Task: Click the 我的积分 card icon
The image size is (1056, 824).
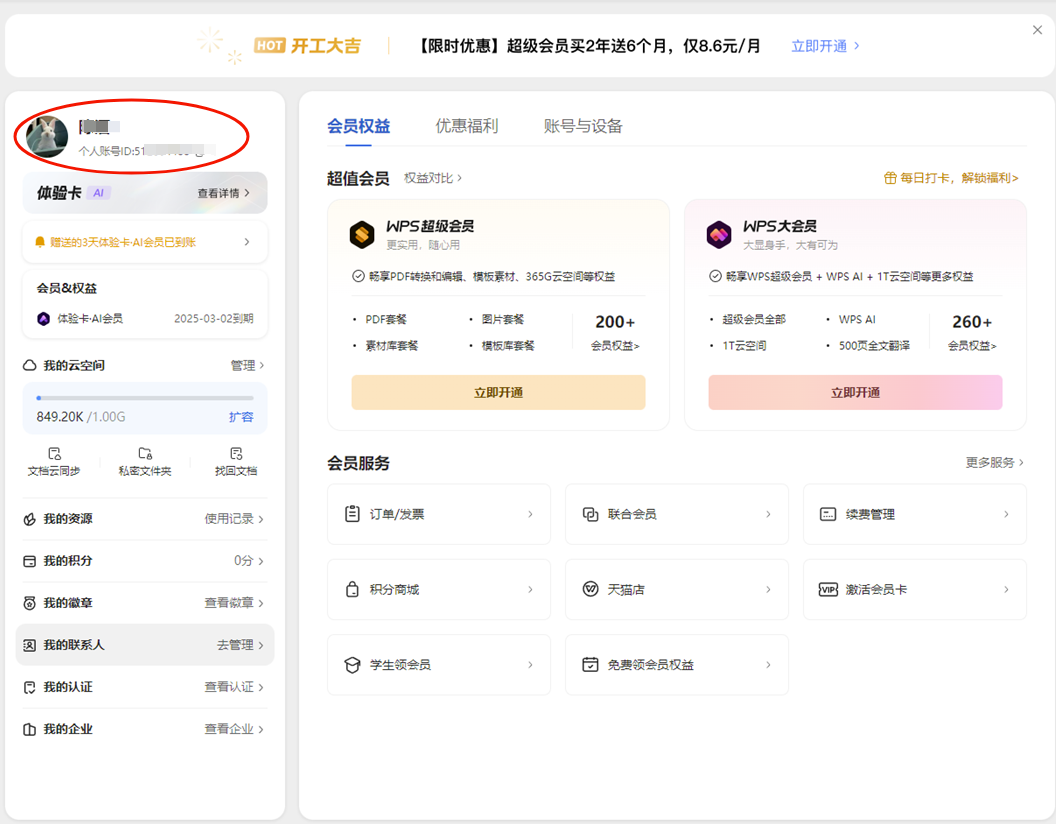Action: (x=30, y=561)
